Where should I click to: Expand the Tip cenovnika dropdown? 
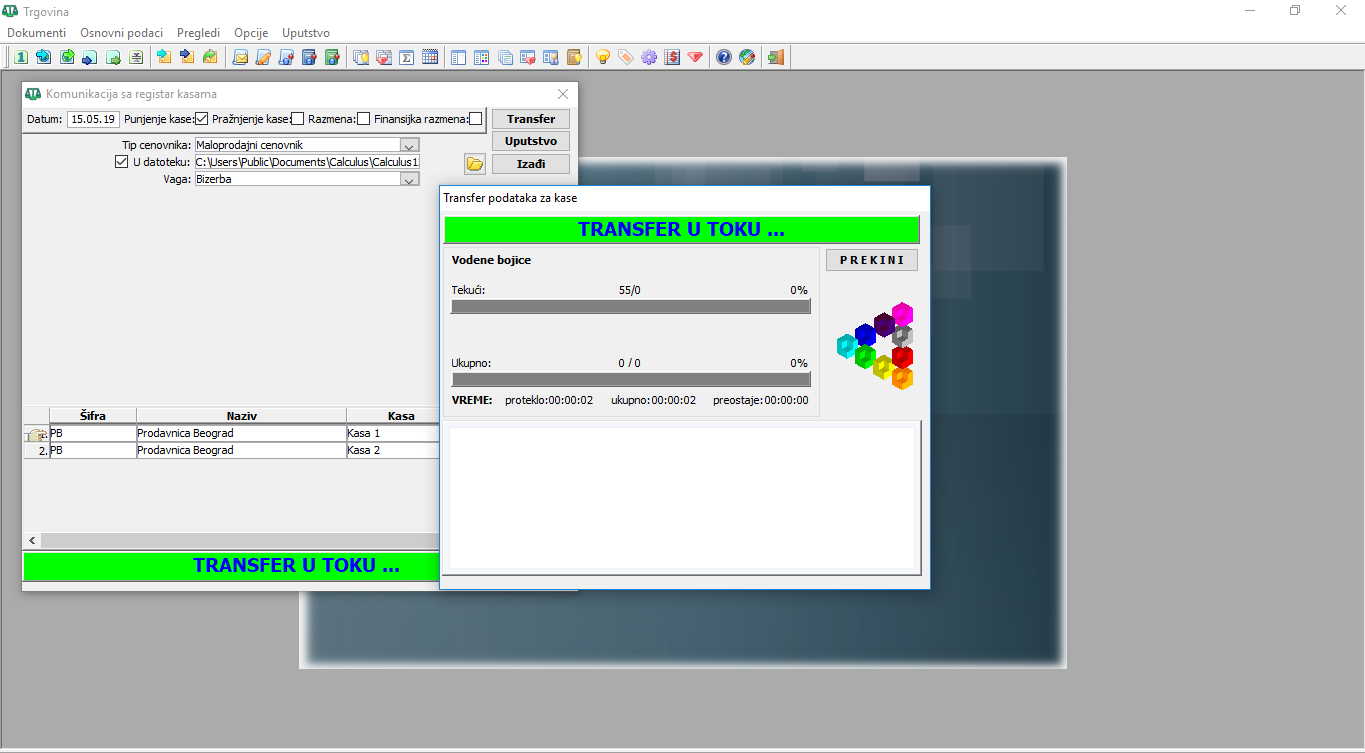click(x=409, y=146)
